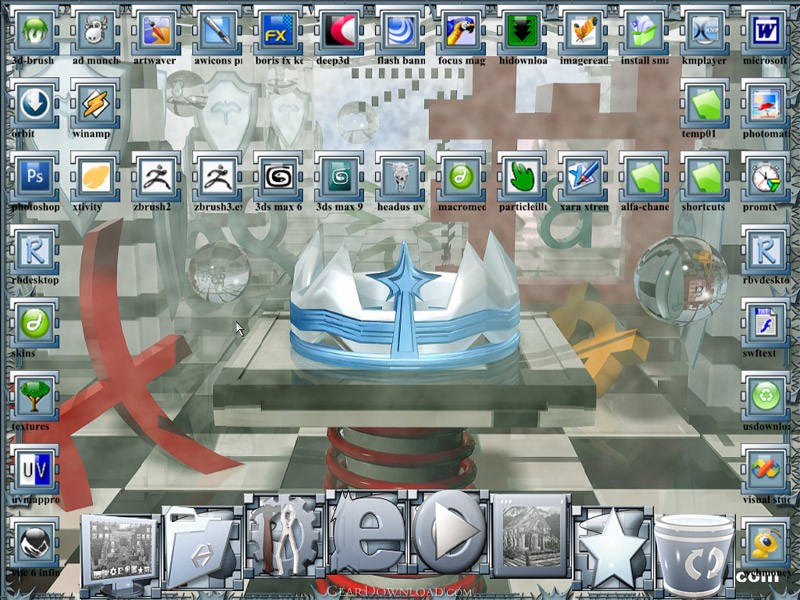
Task: Launch the swftext icon
Action: click(x=765, y=323)
